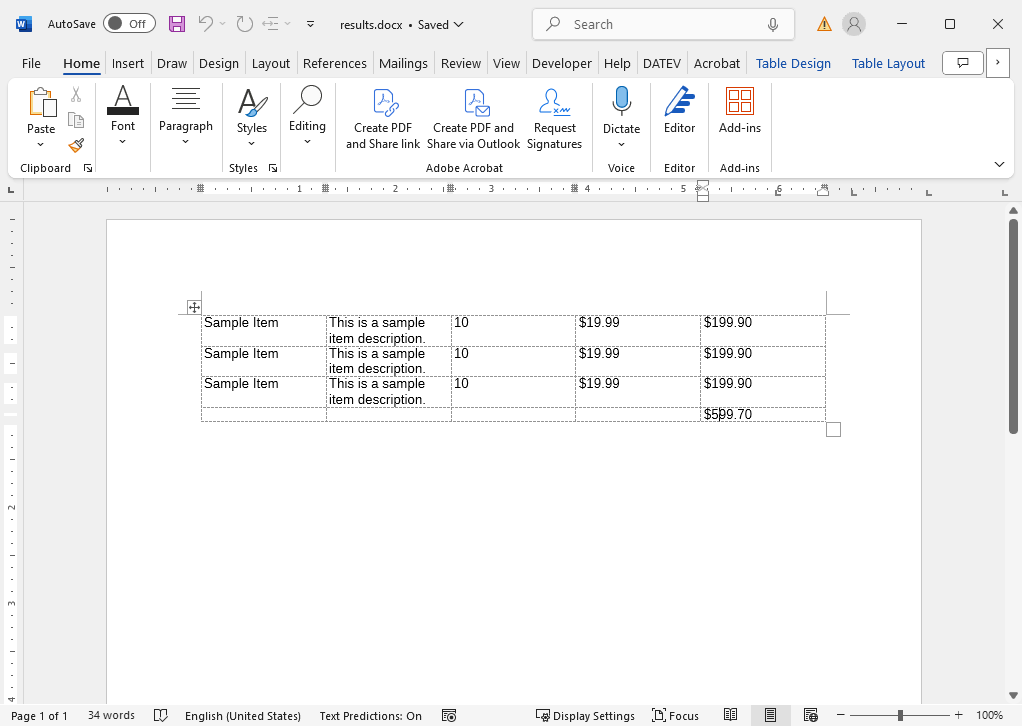This screenshot has width=1022, height=726.
Task: Show more ribbon tabs with the arrow
Action: click(x=997, y=63)
